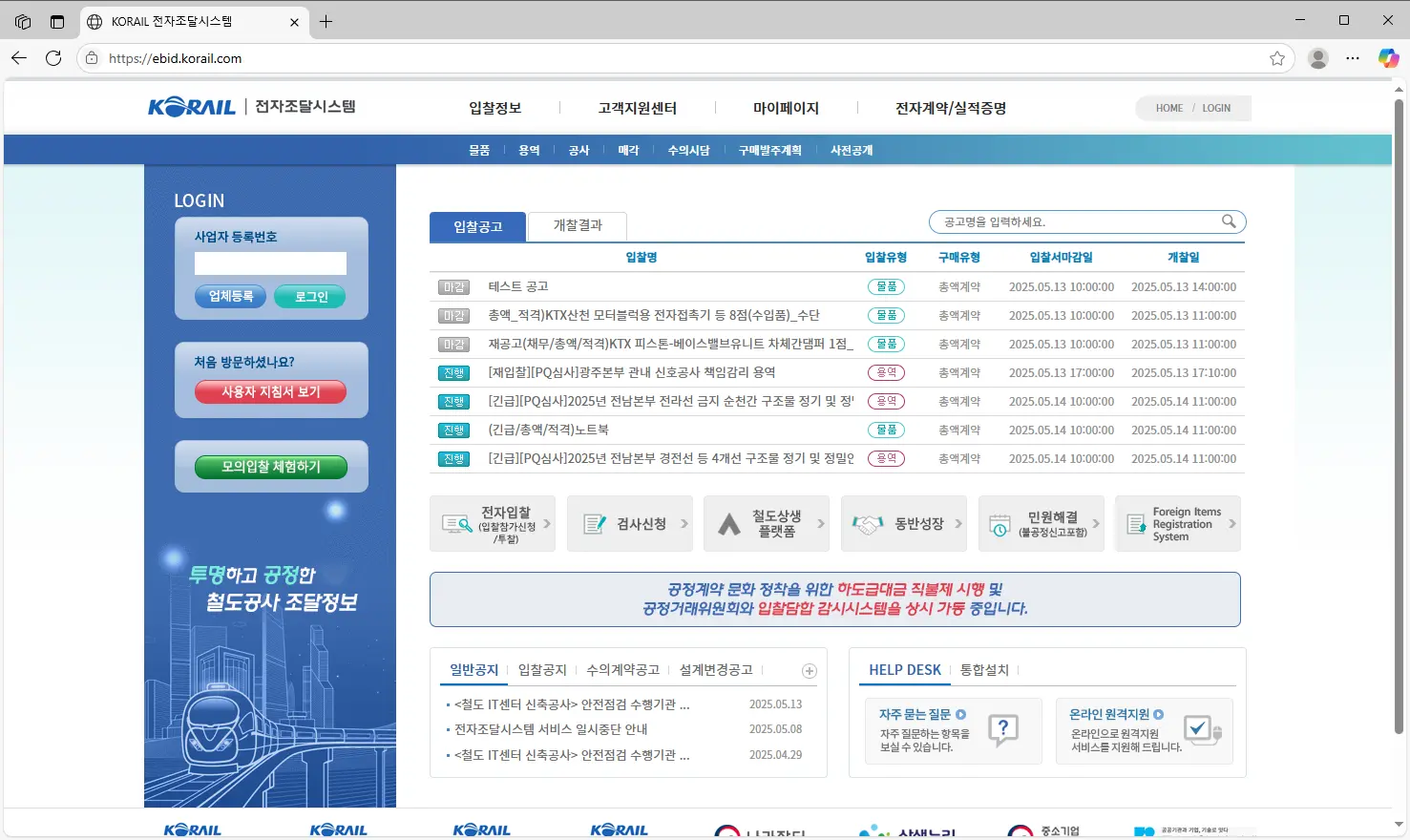Open browser settings ellipsis menu

(1353, 58)
